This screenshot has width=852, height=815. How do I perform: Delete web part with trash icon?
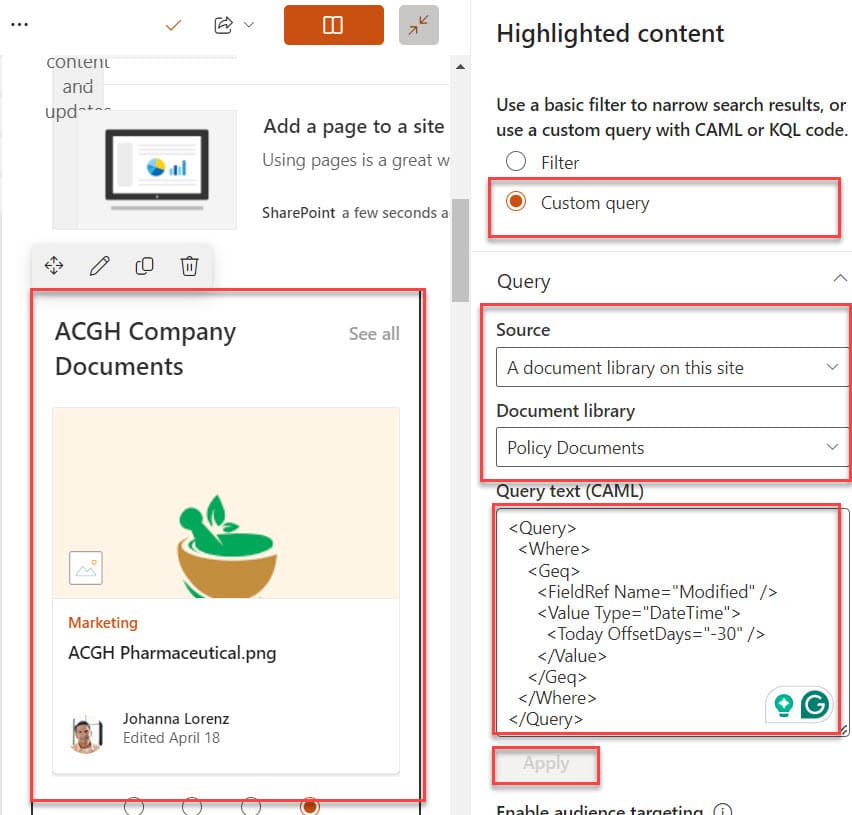pos(189,266)
